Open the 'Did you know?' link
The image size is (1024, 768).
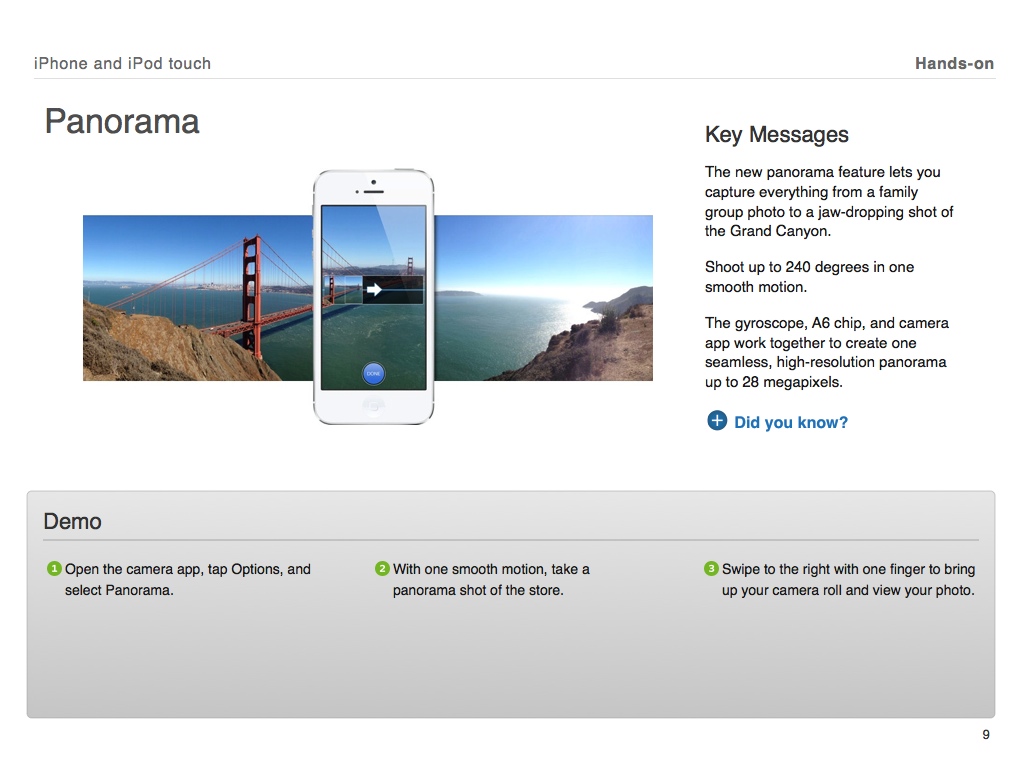coord(791,423)
